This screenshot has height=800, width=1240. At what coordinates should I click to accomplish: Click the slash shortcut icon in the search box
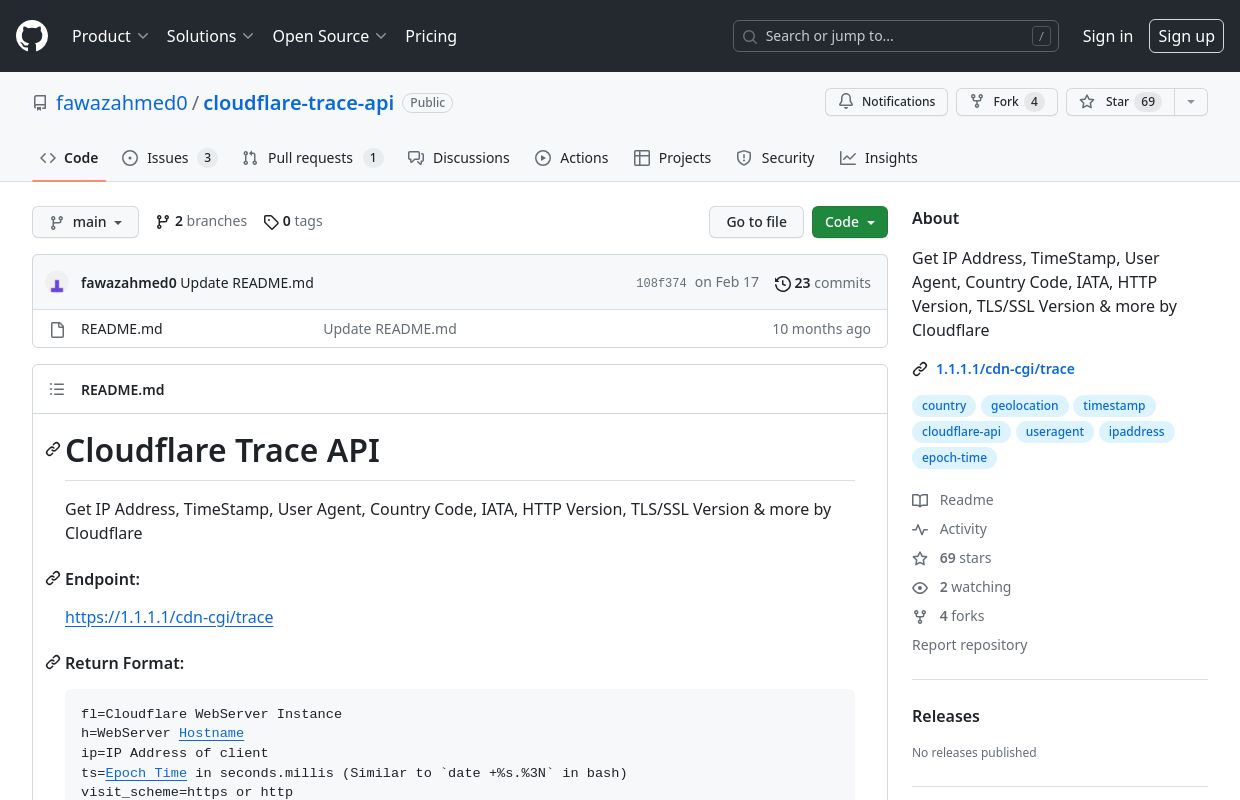click(1042, 36)
